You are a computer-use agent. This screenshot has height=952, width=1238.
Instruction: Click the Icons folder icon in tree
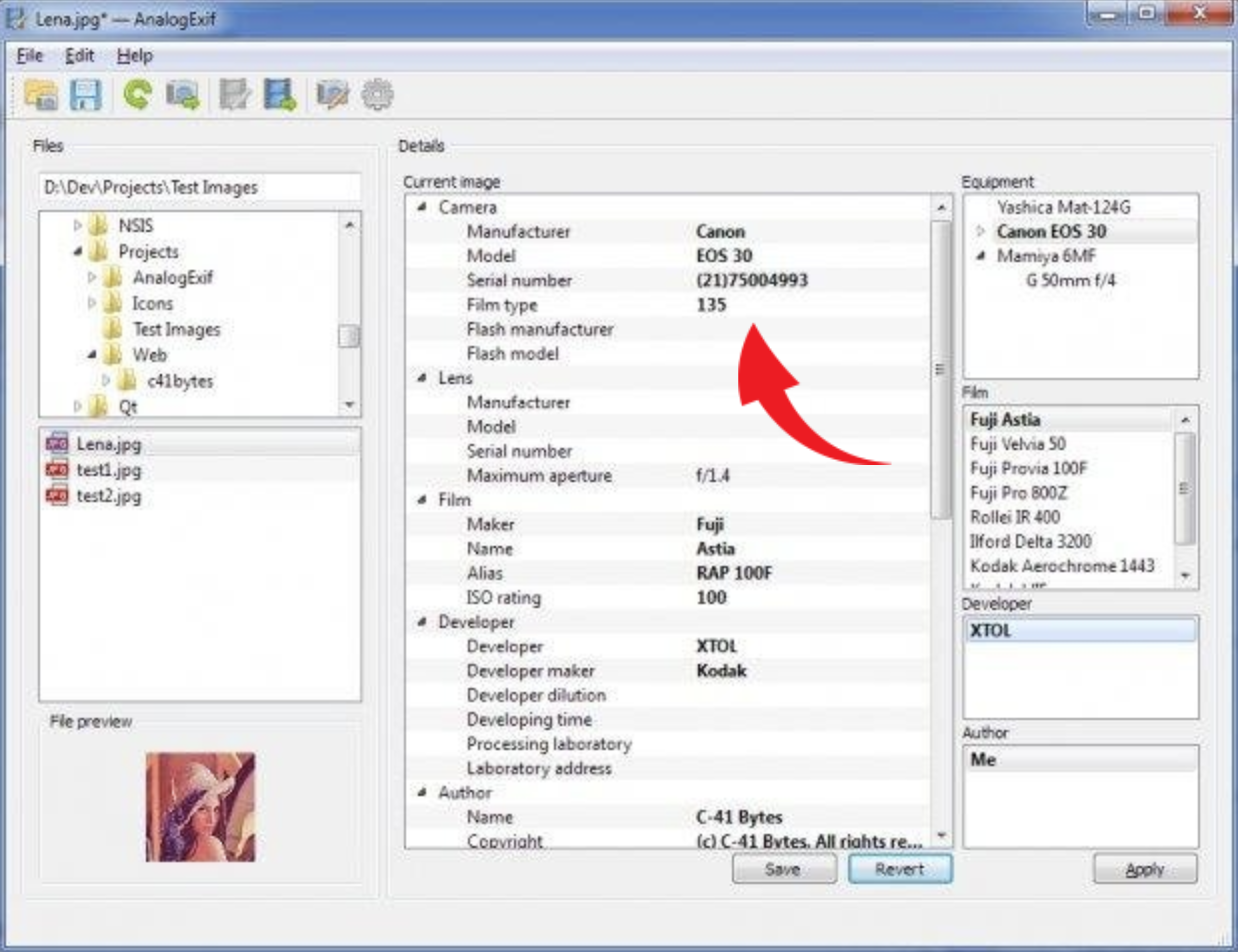click(113, 303)
